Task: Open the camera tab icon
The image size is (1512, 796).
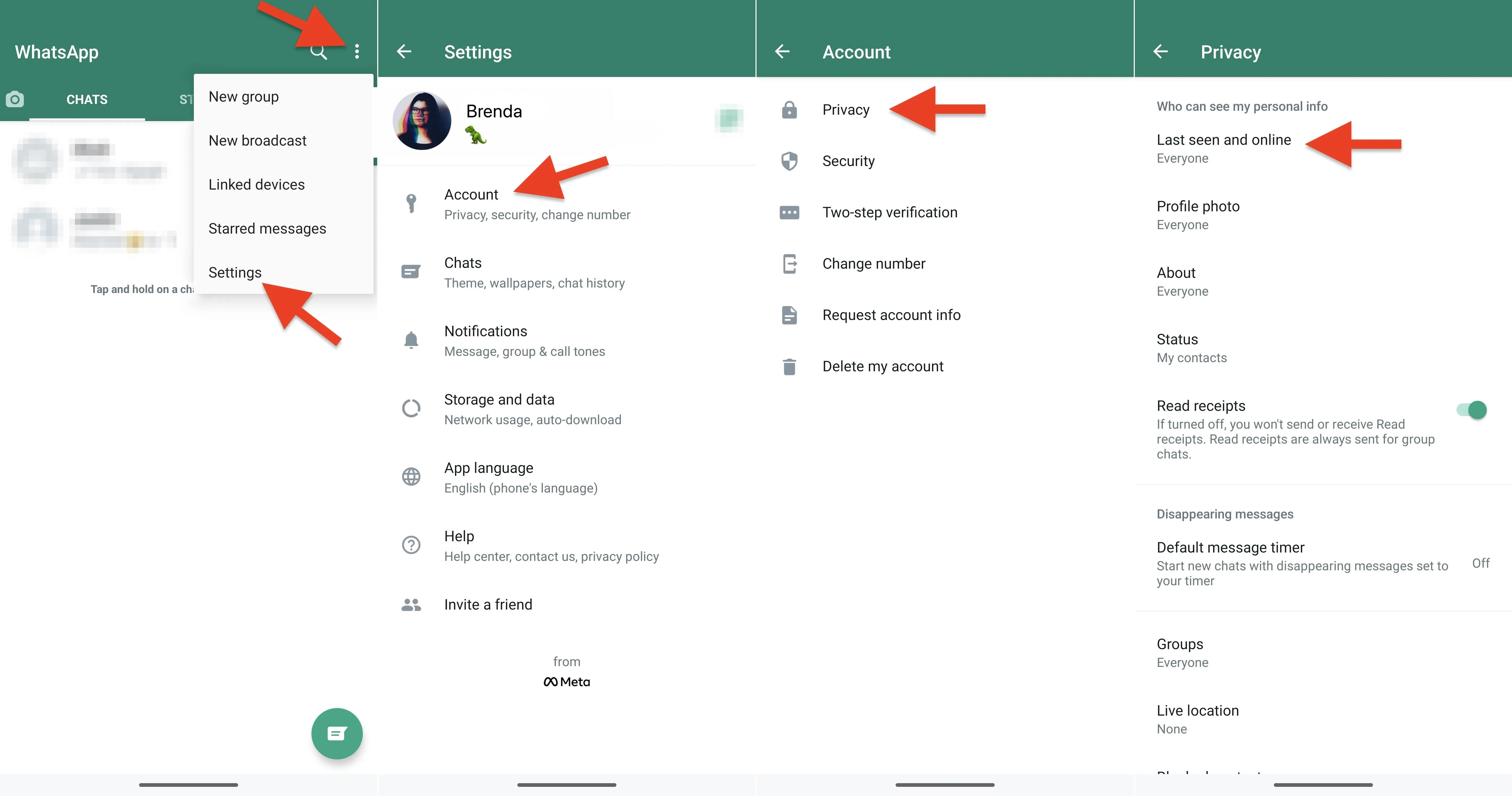Action: [15, 99]
